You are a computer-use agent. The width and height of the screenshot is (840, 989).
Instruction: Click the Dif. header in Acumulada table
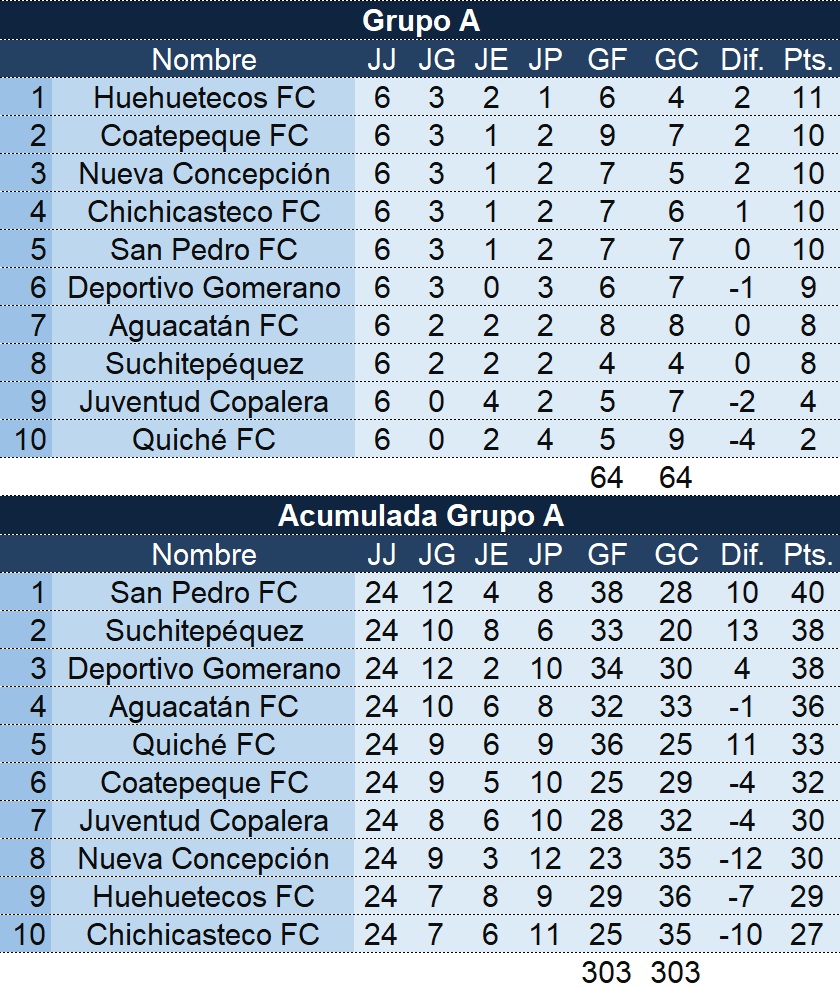pyautogui.click(x=741, y=555)
